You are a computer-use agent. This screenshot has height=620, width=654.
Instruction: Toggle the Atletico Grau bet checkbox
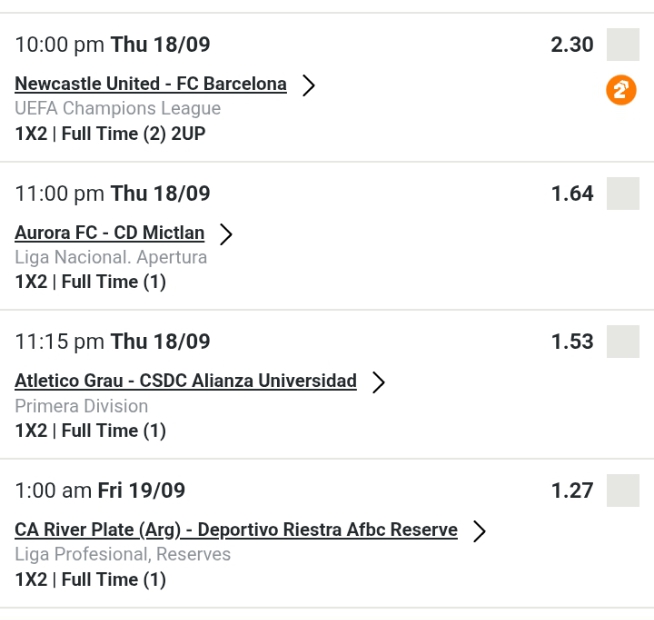pos(622,341)
